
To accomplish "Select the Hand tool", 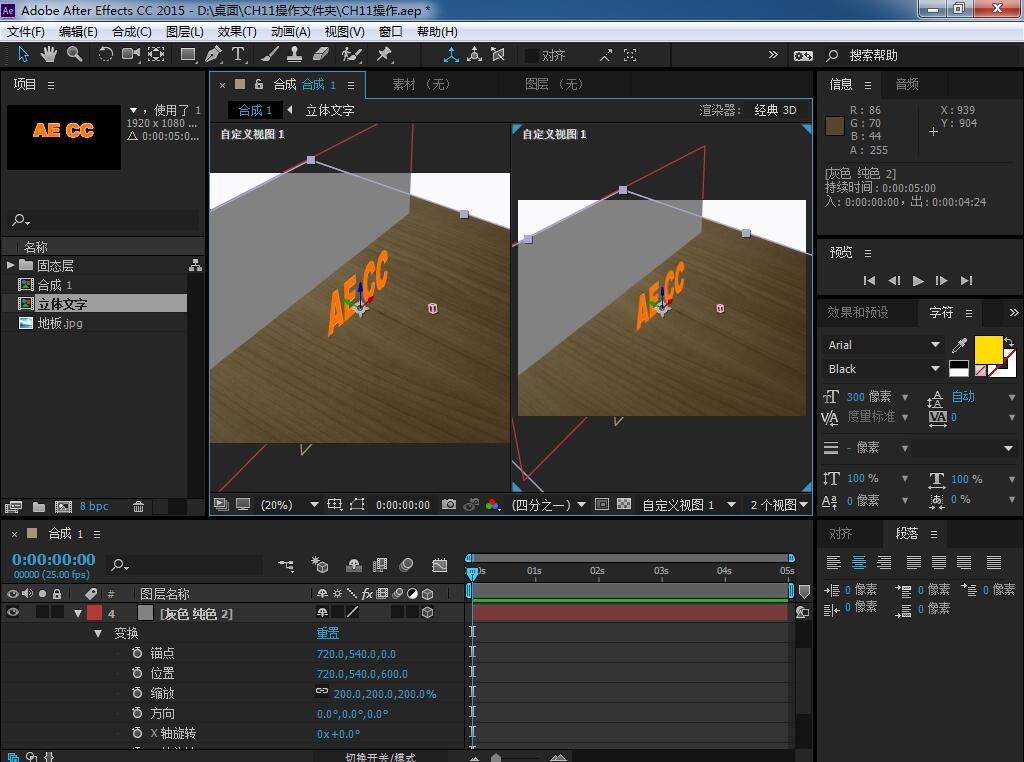I will (48, 54).
